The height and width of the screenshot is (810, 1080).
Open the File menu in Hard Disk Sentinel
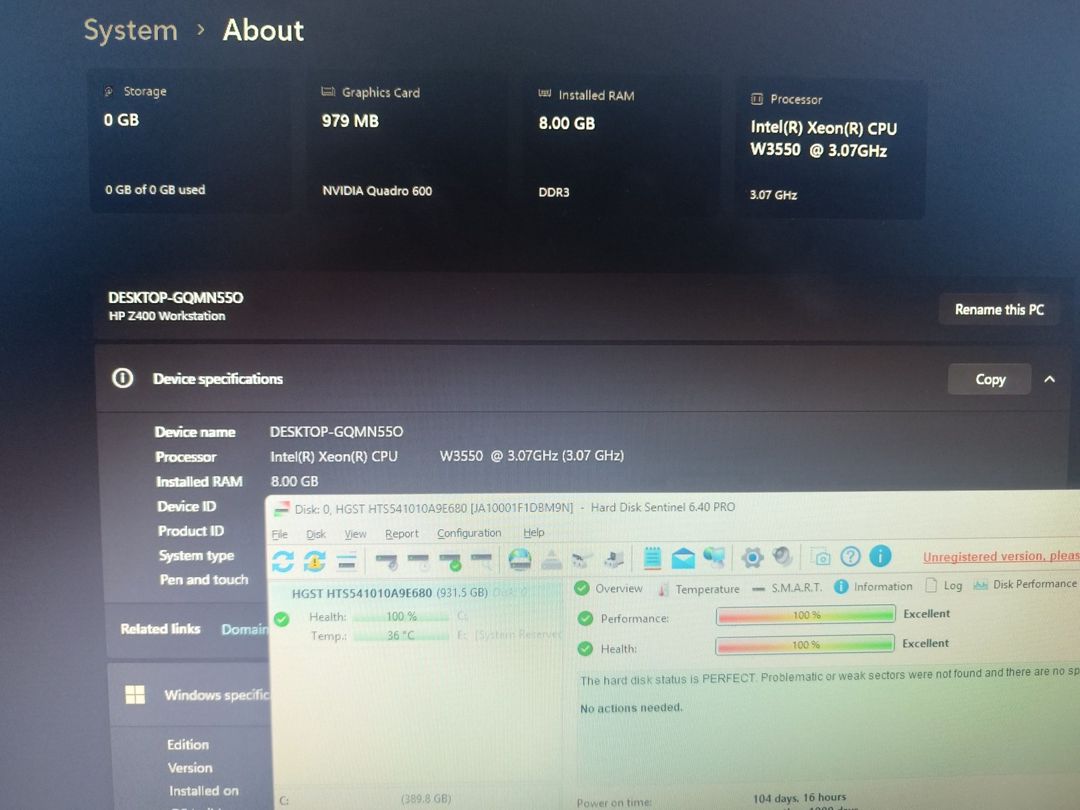[280, 534]
